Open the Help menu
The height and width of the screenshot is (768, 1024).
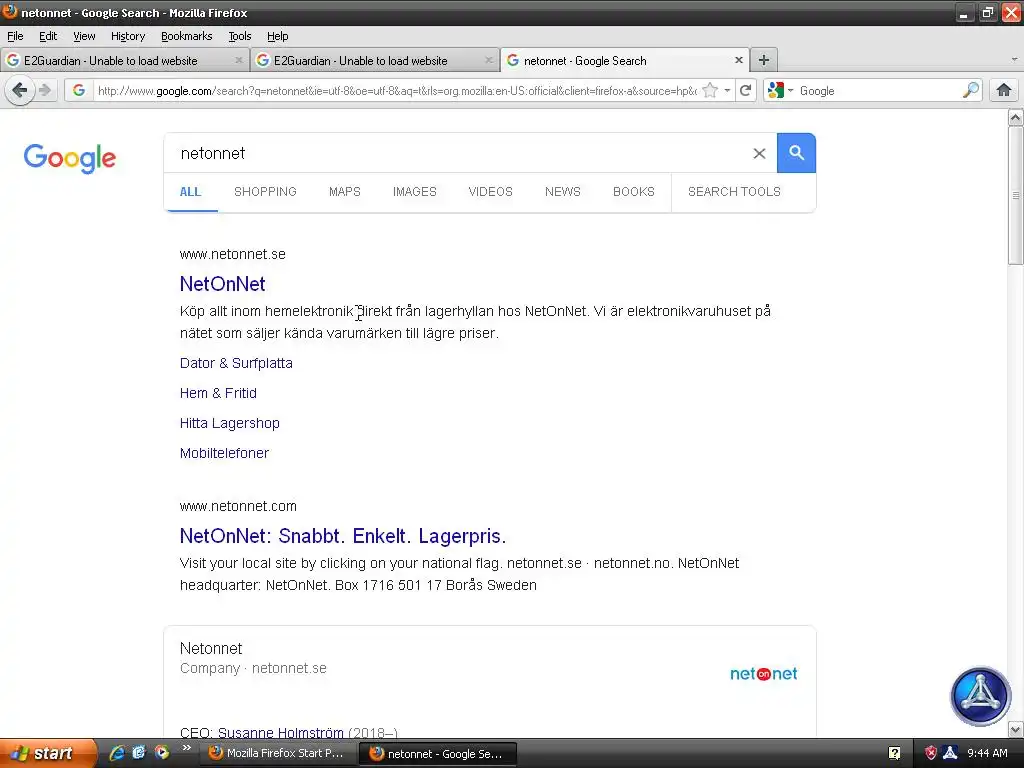tap(278, 36)
